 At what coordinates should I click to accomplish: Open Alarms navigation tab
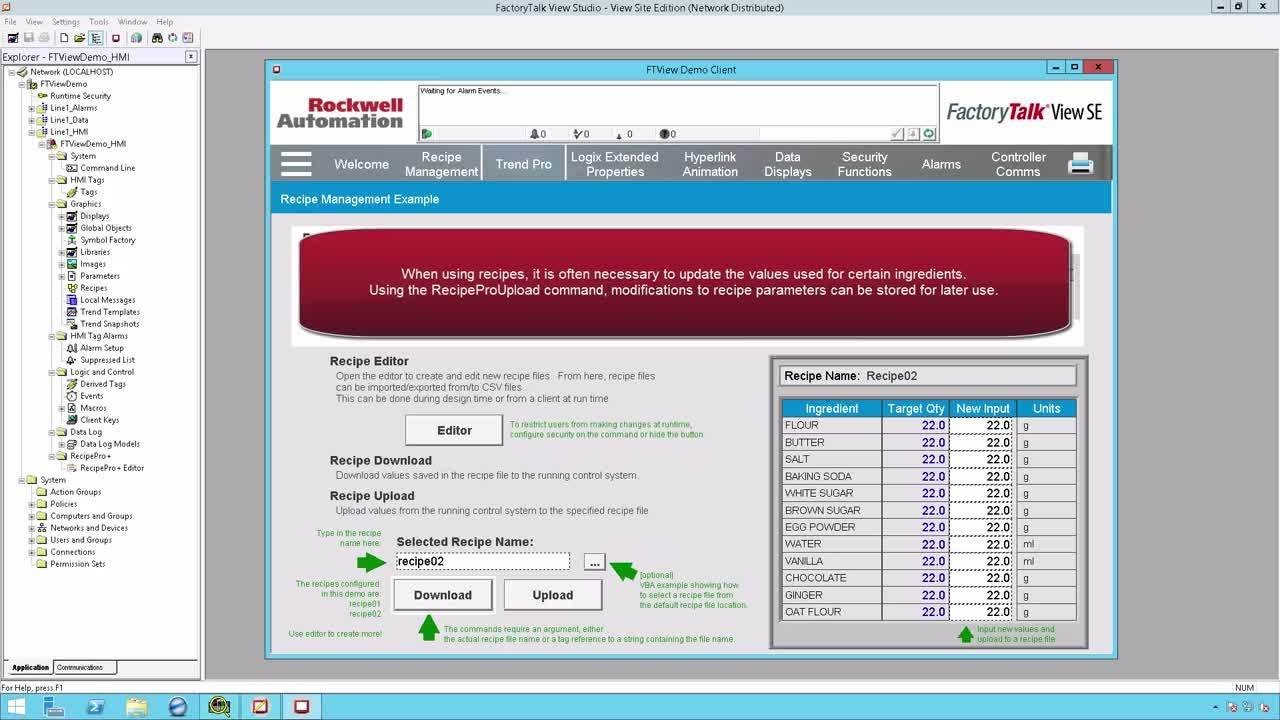tap(941, 164)
